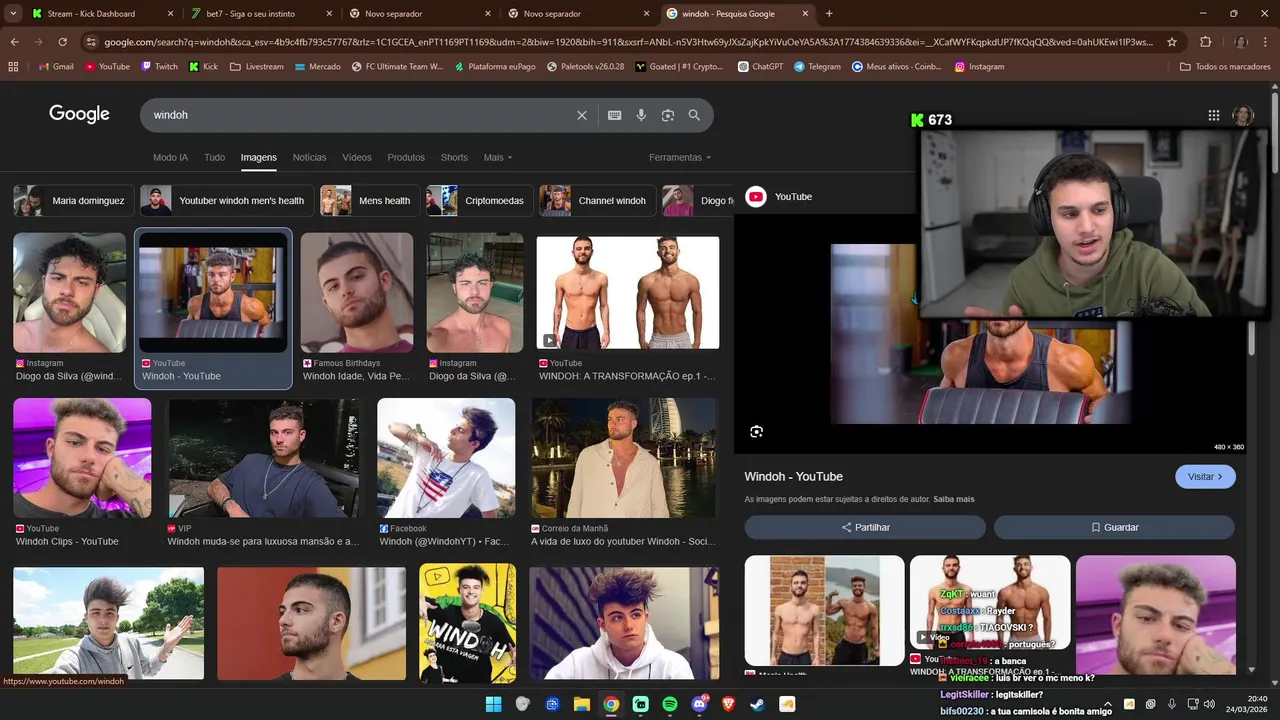Start voice search with microphone icon
This screenshot has height=720, width=1280.
(641, 115)
